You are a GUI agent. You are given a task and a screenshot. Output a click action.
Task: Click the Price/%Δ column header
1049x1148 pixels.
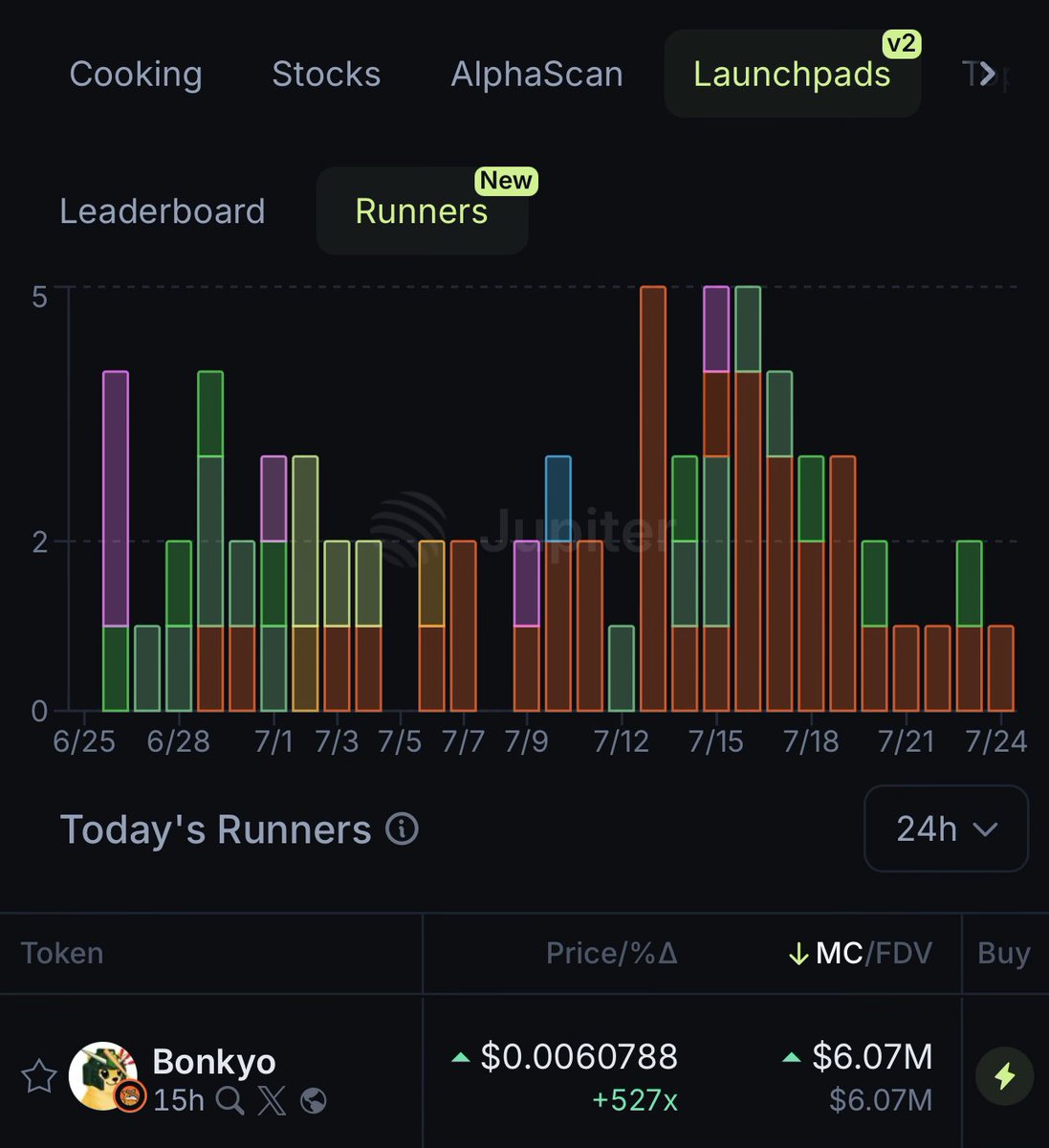coord(612,953)
